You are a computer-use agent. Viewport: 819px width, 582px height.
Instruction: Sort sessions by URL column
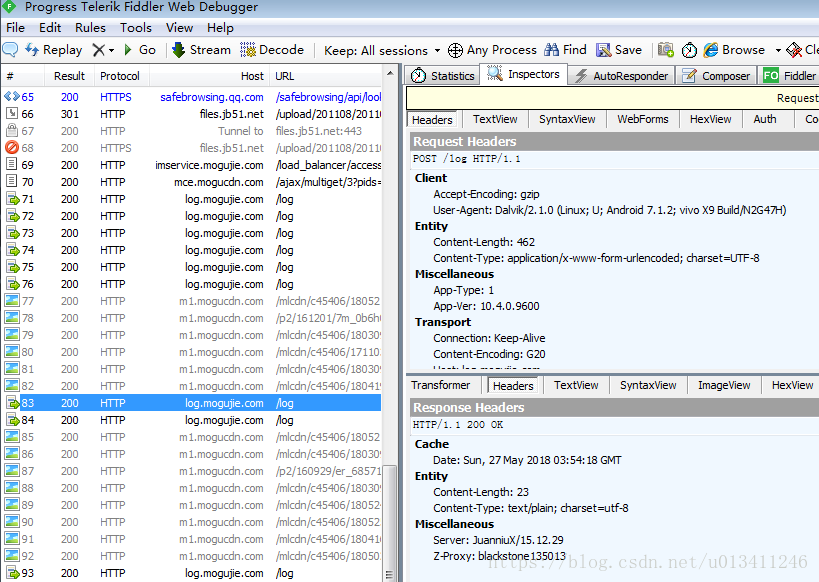pyautogui.click(x=325, y=76)
